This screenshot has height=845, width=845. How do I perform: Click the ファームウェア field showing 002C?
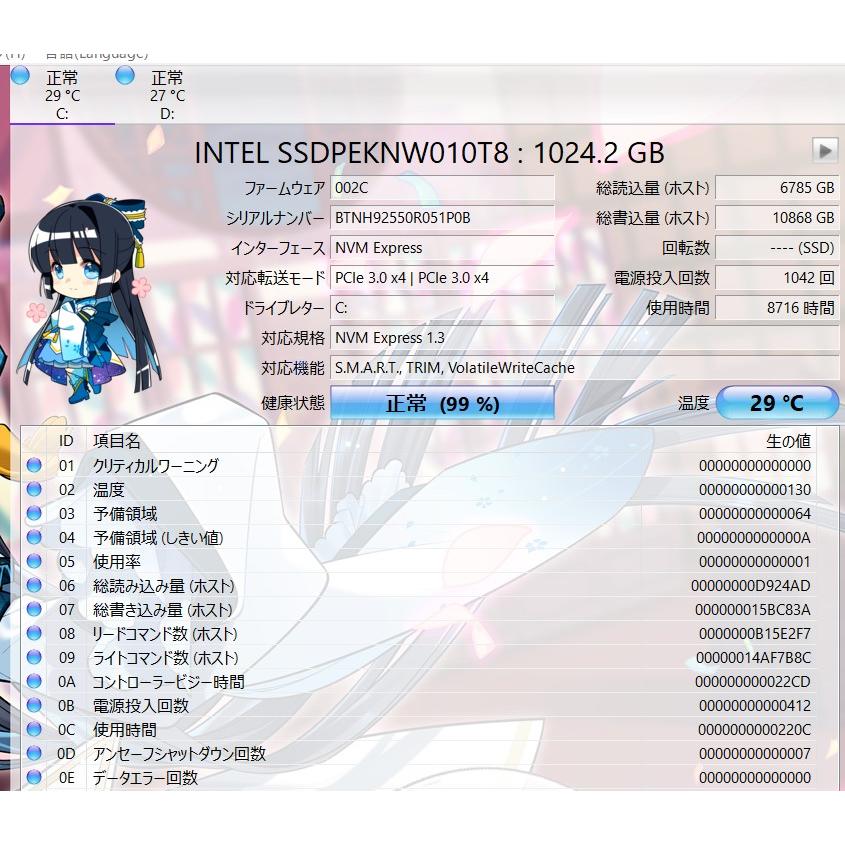(443, 188)
